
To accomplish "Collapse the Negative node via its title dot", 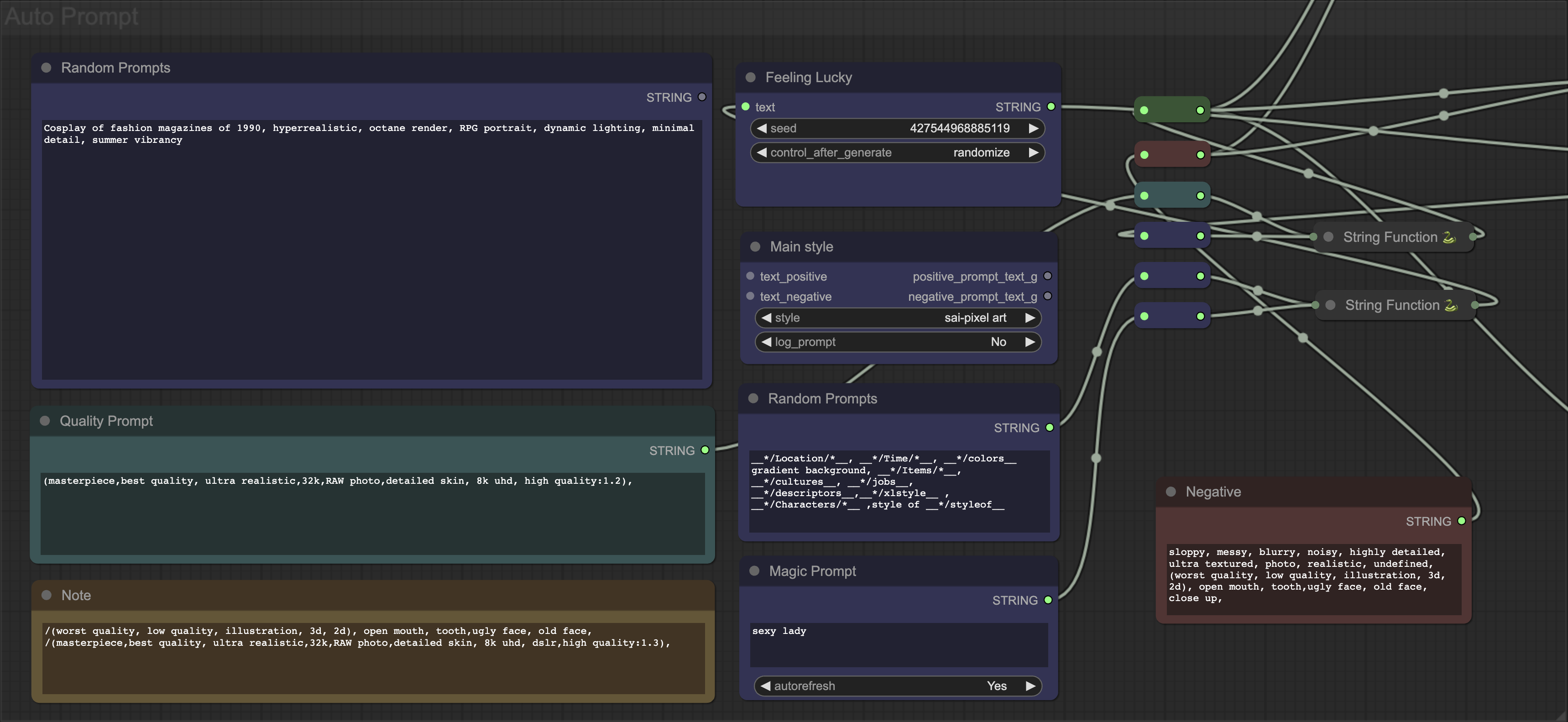I will click(x=1171, y=491).
